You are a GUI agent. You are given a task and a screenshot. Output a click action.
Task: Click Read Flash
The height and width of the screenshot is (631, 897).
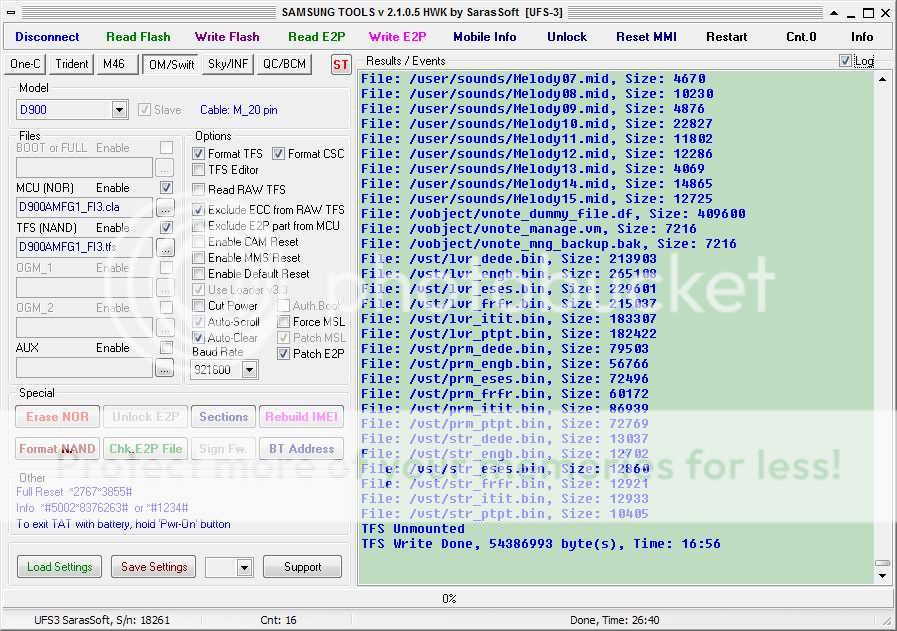pyautogui.click(x=138, y=37)
